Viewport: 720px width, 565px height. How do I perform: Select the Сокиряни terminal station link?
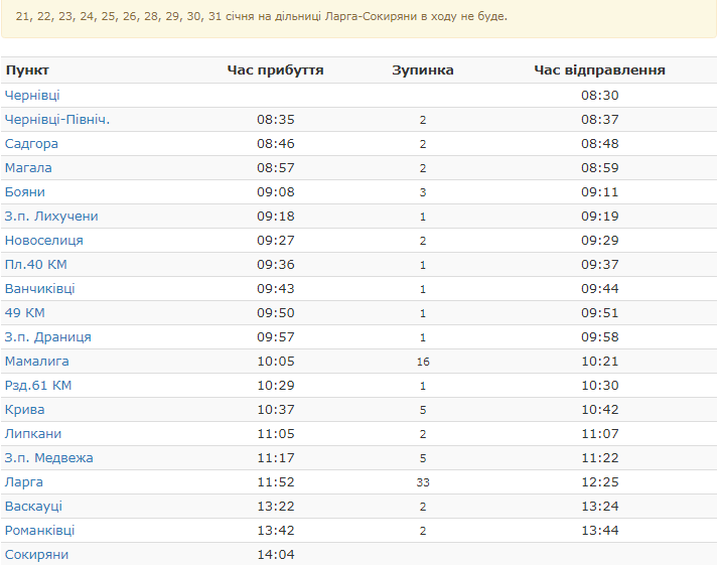37,554
